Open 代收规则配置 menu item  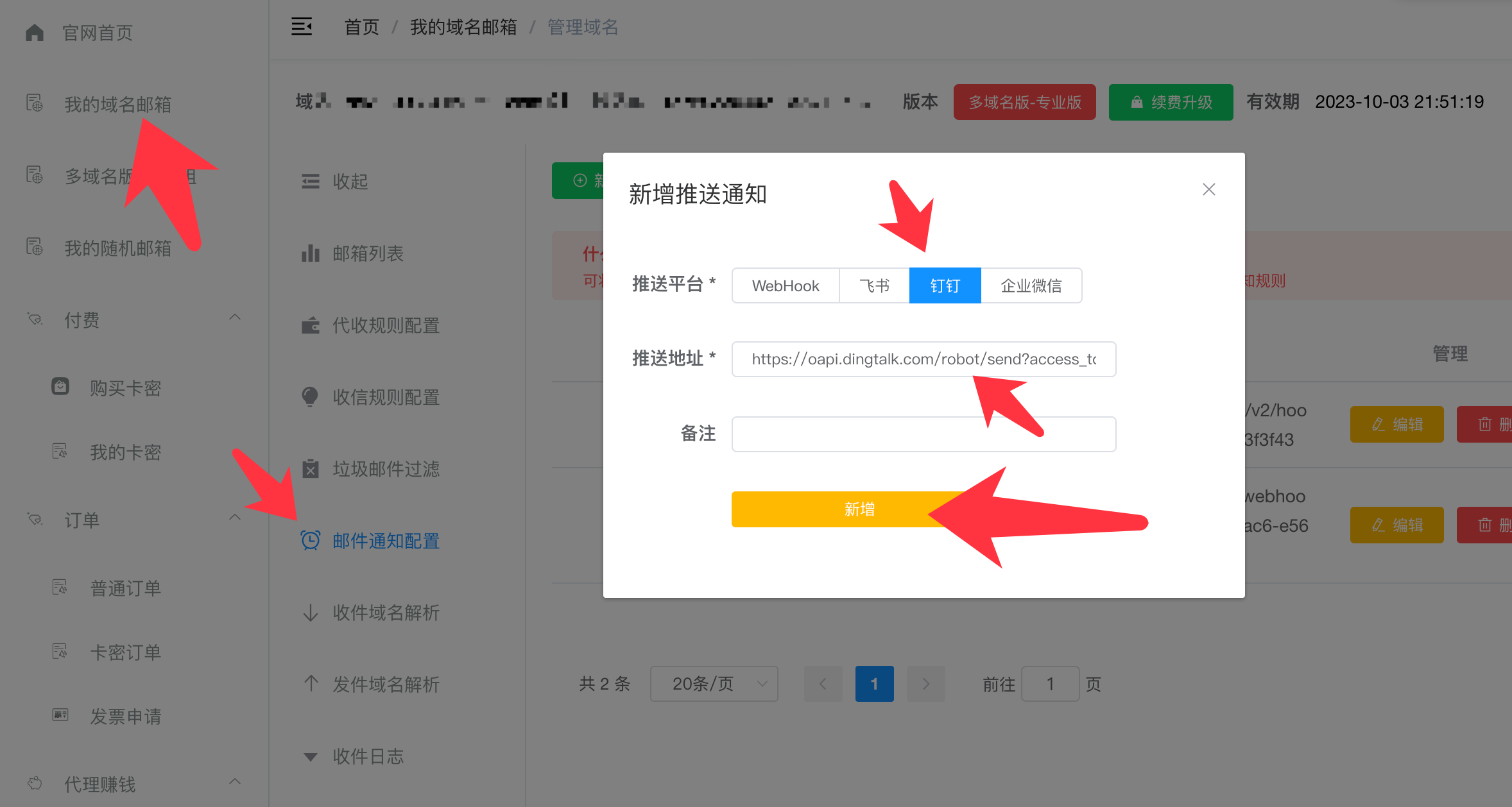click(386, 325)
